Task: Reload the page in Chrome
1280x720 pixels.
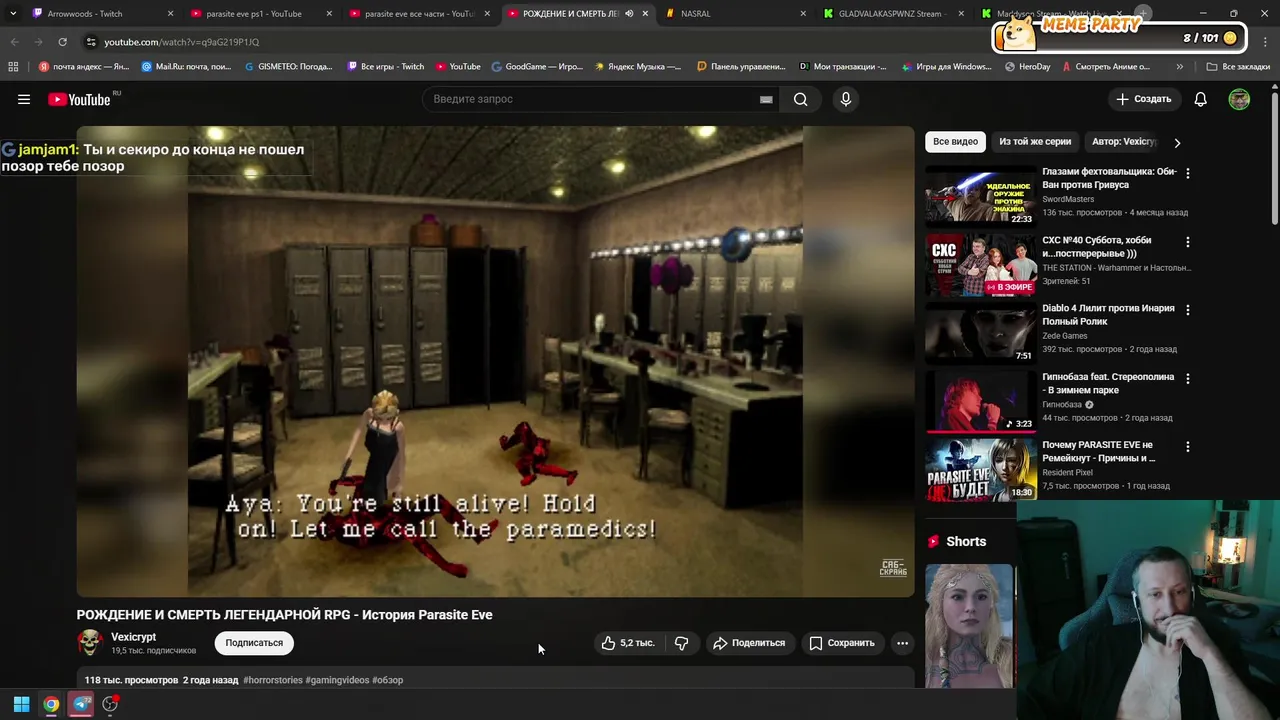Action: click(62, 42)
